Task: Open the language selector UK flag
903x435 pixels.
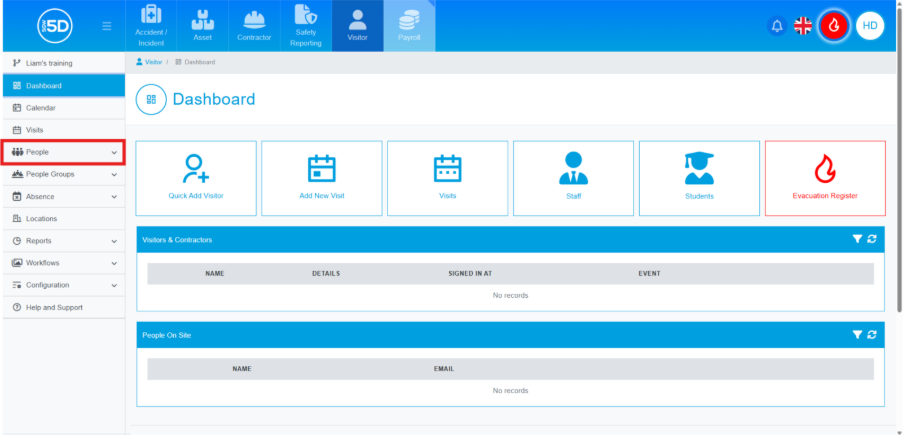Action: 803,26
